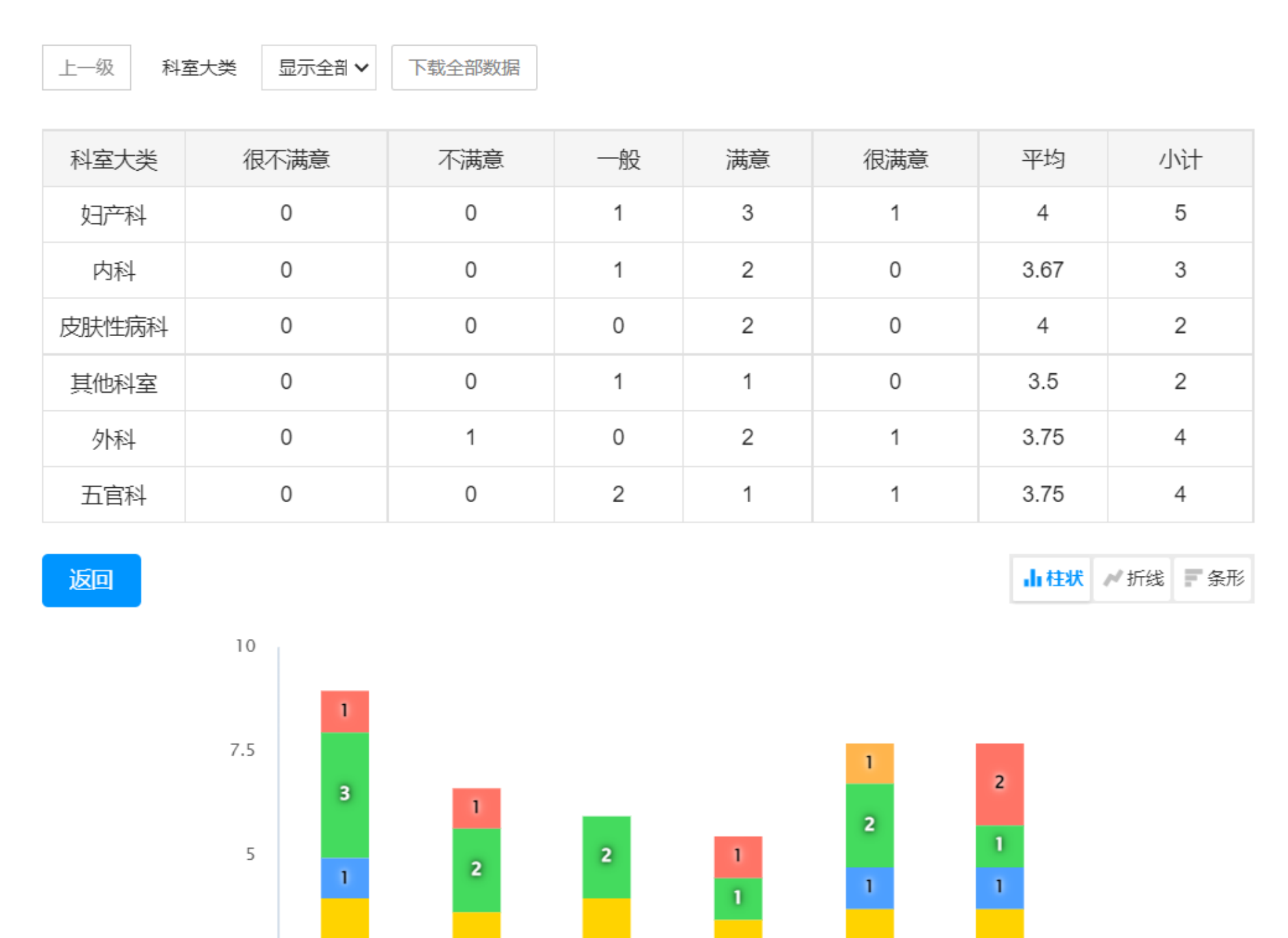The height and width of the screenshot is (938, 1288).
Task: Click the red segment labeled 2 in last bar
Action: click(x=1000, y=784)
